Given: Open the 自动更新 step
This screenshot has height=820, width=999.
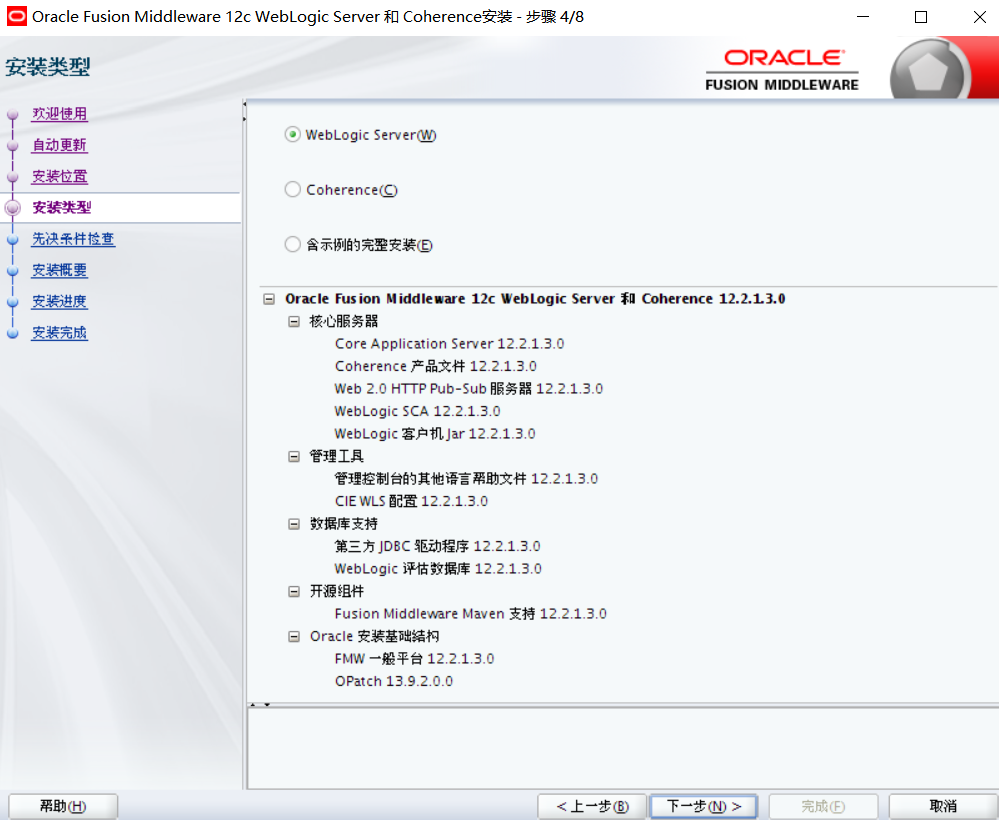Looking at the screenshot, I should pos(58,144).
